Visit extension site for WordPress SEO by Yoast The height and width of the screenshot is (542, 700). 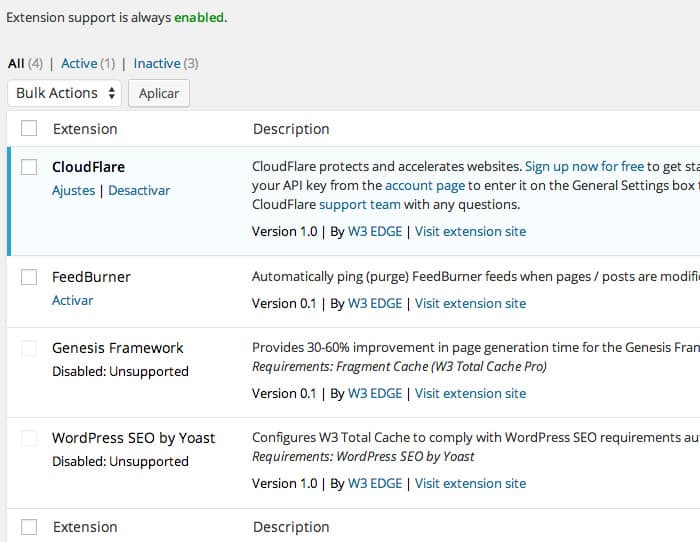point(471,484)
